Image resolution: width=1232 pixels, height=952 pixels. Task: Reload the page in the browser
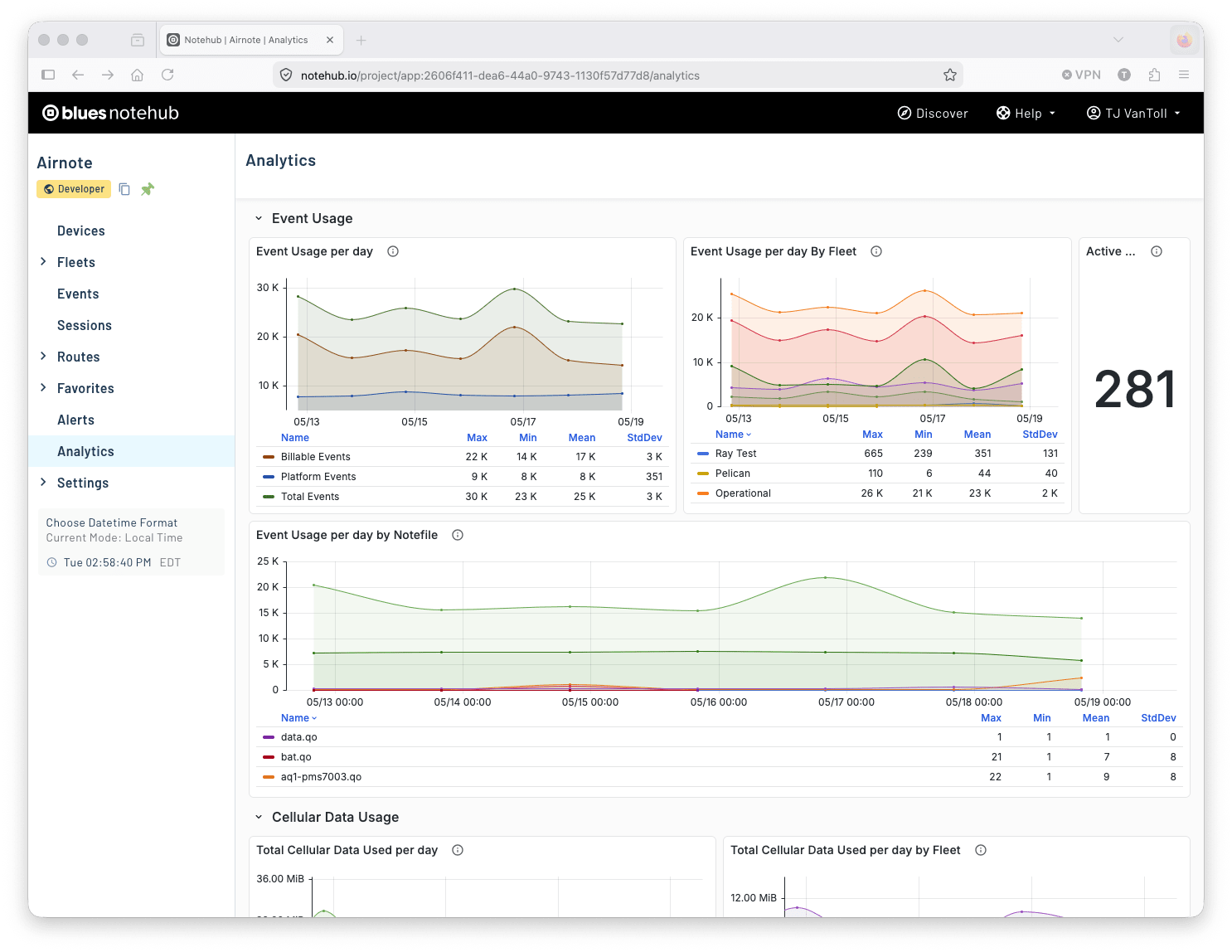pos(167,75)
